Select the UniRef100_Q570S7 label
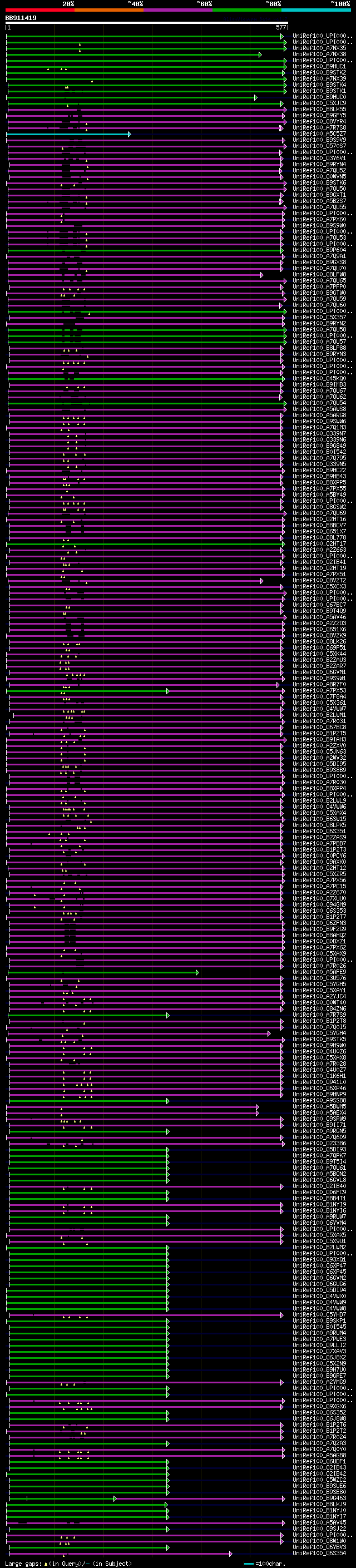 pos(319,146)
